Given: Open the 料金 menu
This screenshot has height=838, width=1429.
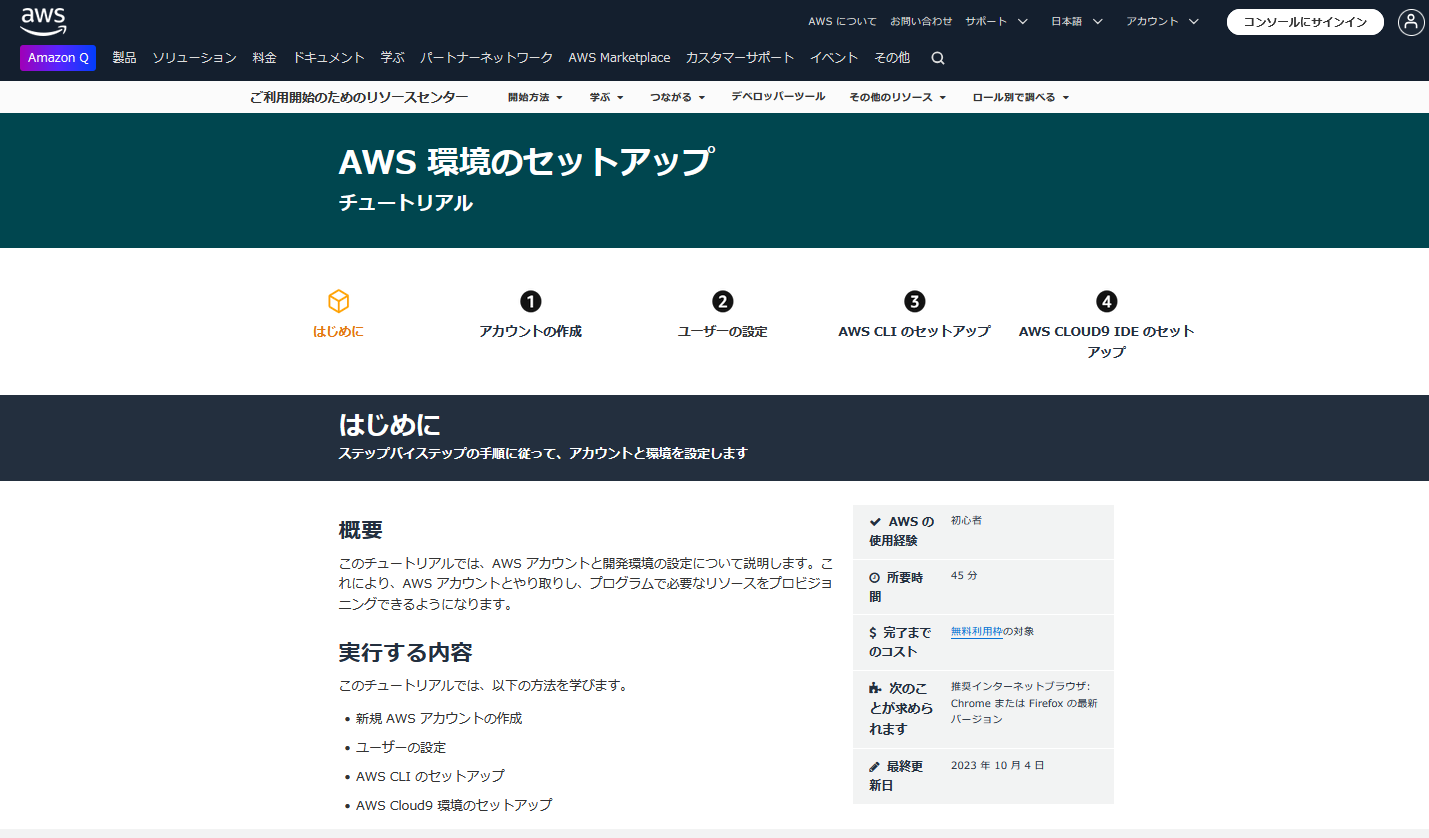Looking at the screenshot, I should click(x=264, y=58).
